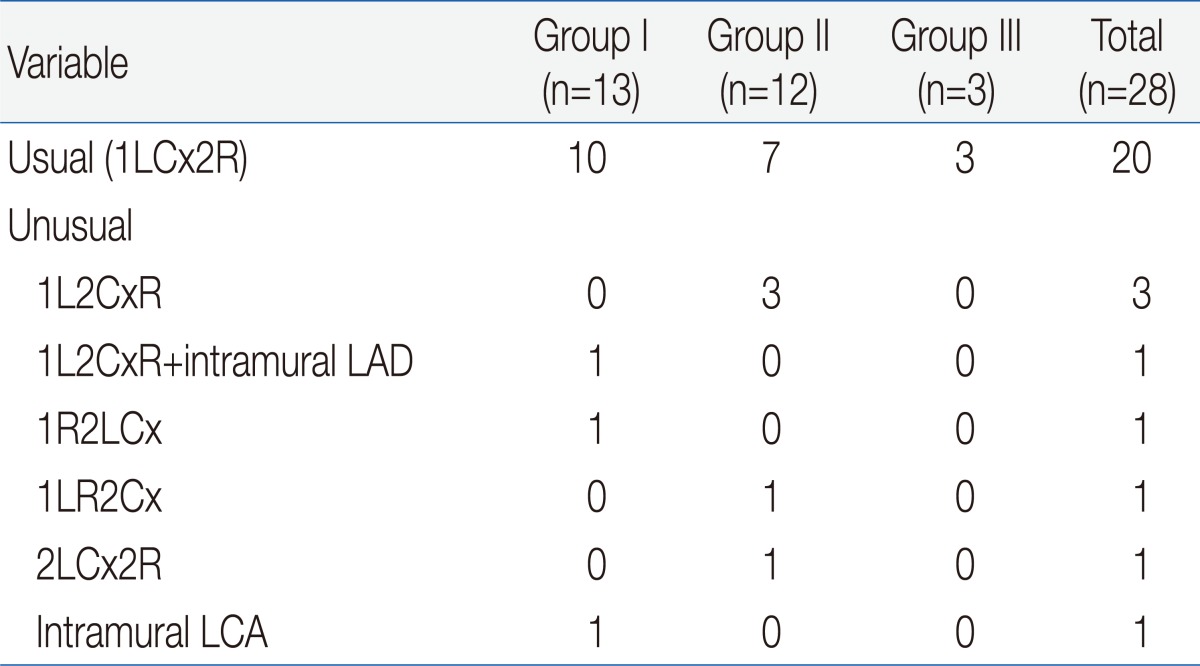
Task: Click the Variable column header
Action: pyautogui.click(x=68, y=65)
